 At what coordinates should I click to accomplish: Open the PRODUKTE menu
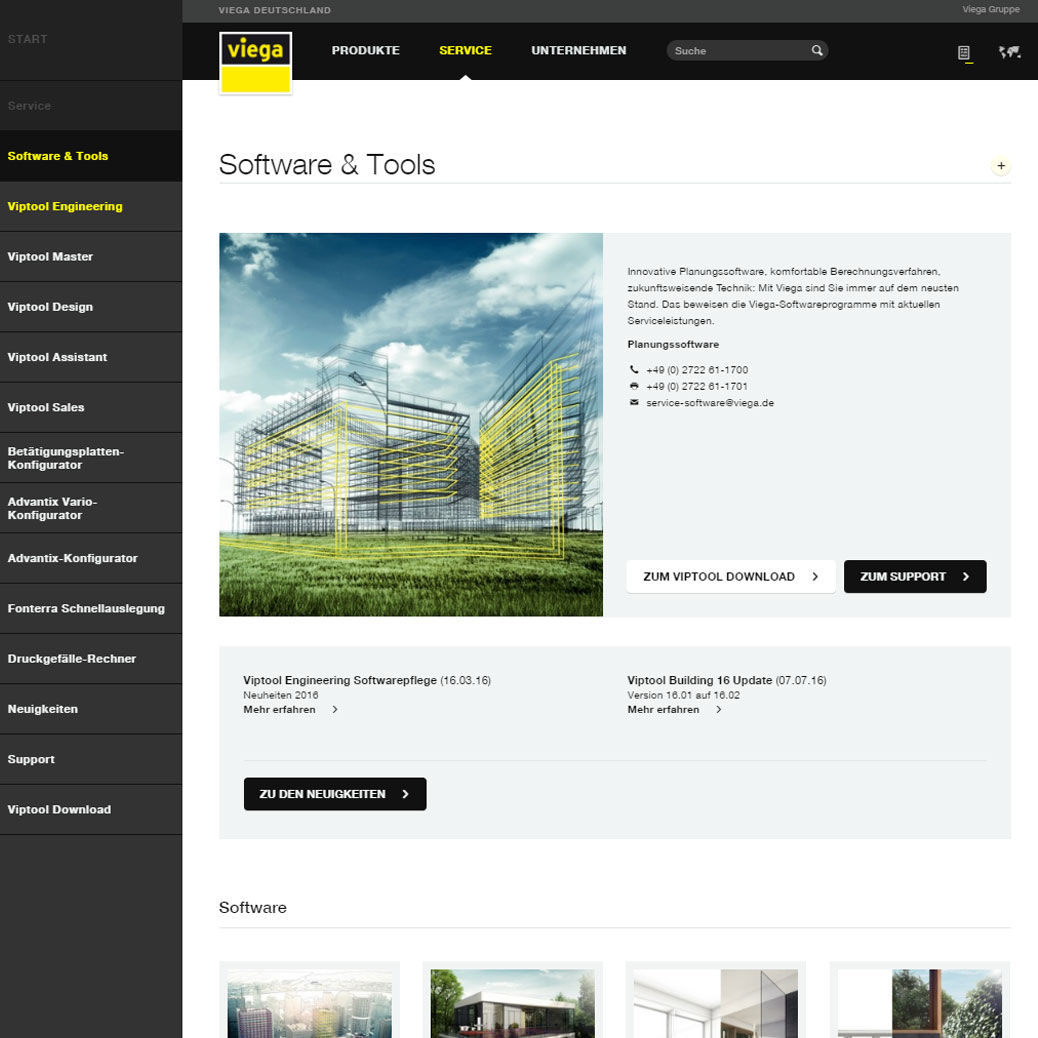[x=365, y=50]
